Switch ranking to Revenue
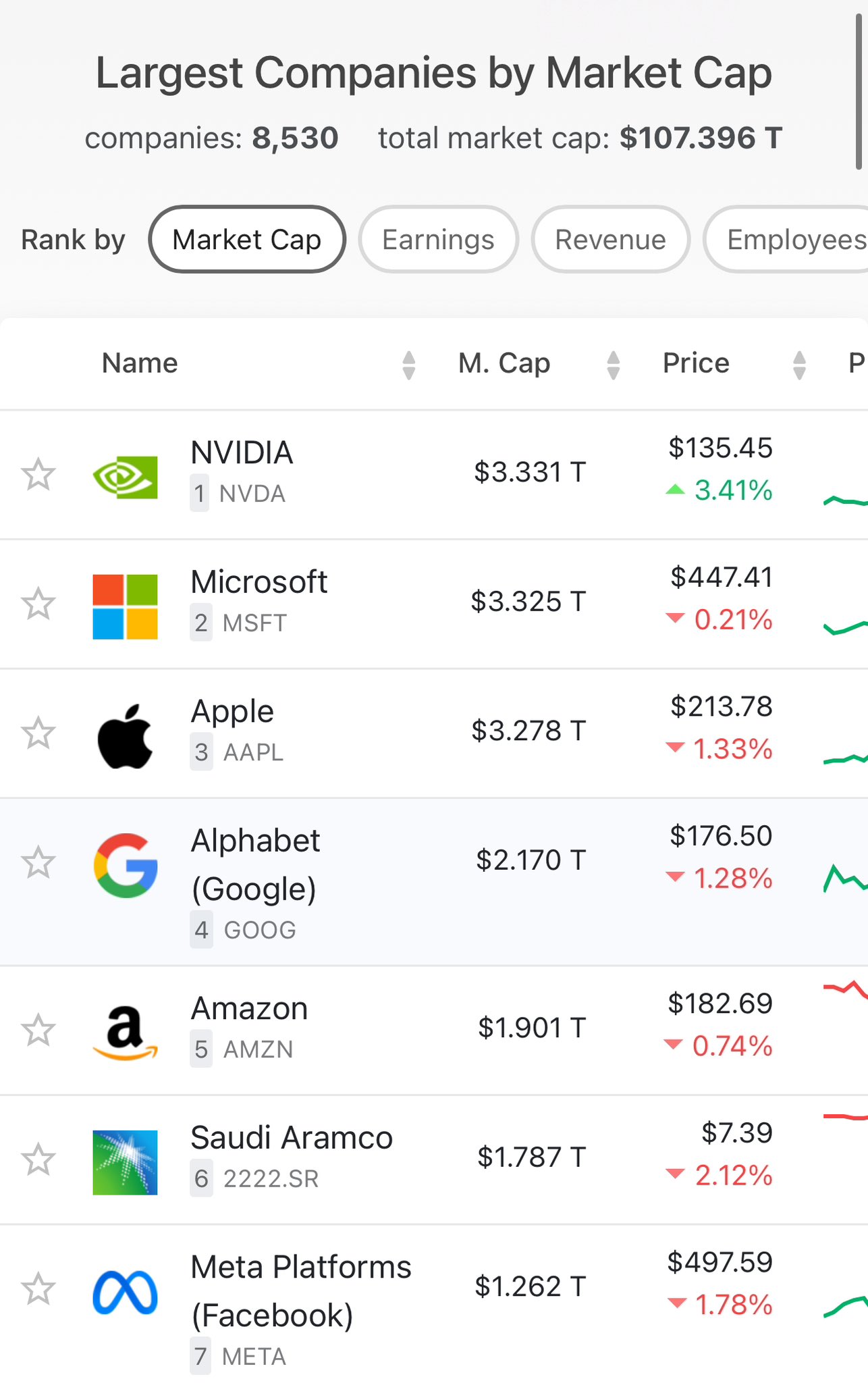 pos(611,239)
